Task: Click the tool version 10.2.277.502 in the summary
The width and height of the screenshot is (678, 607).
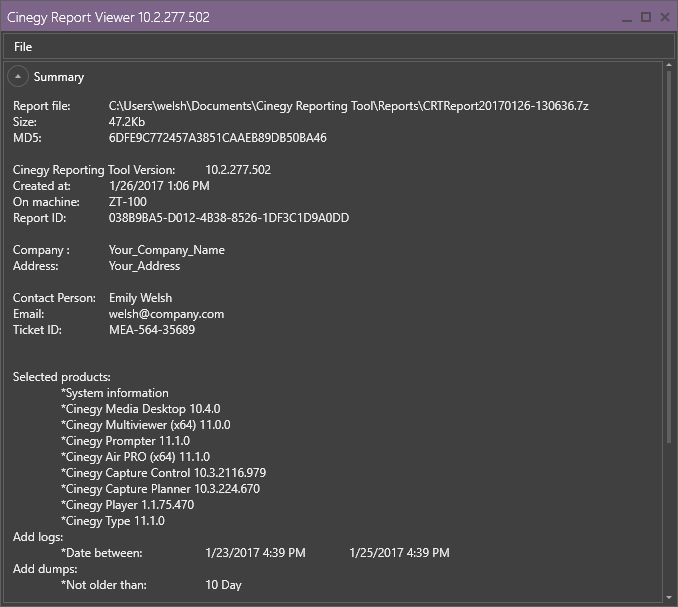Action: pos(238,170)
